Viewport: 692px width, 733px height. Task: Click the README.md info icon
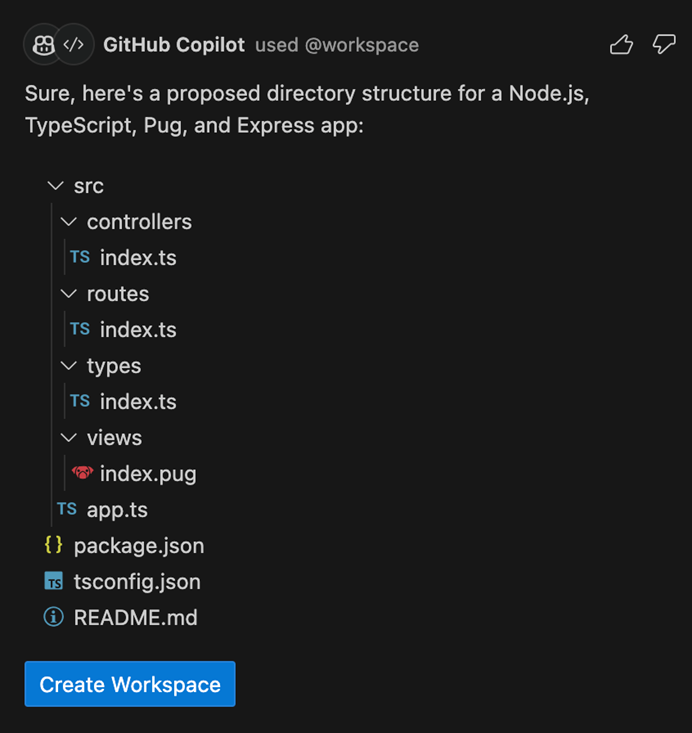(54, 617)
